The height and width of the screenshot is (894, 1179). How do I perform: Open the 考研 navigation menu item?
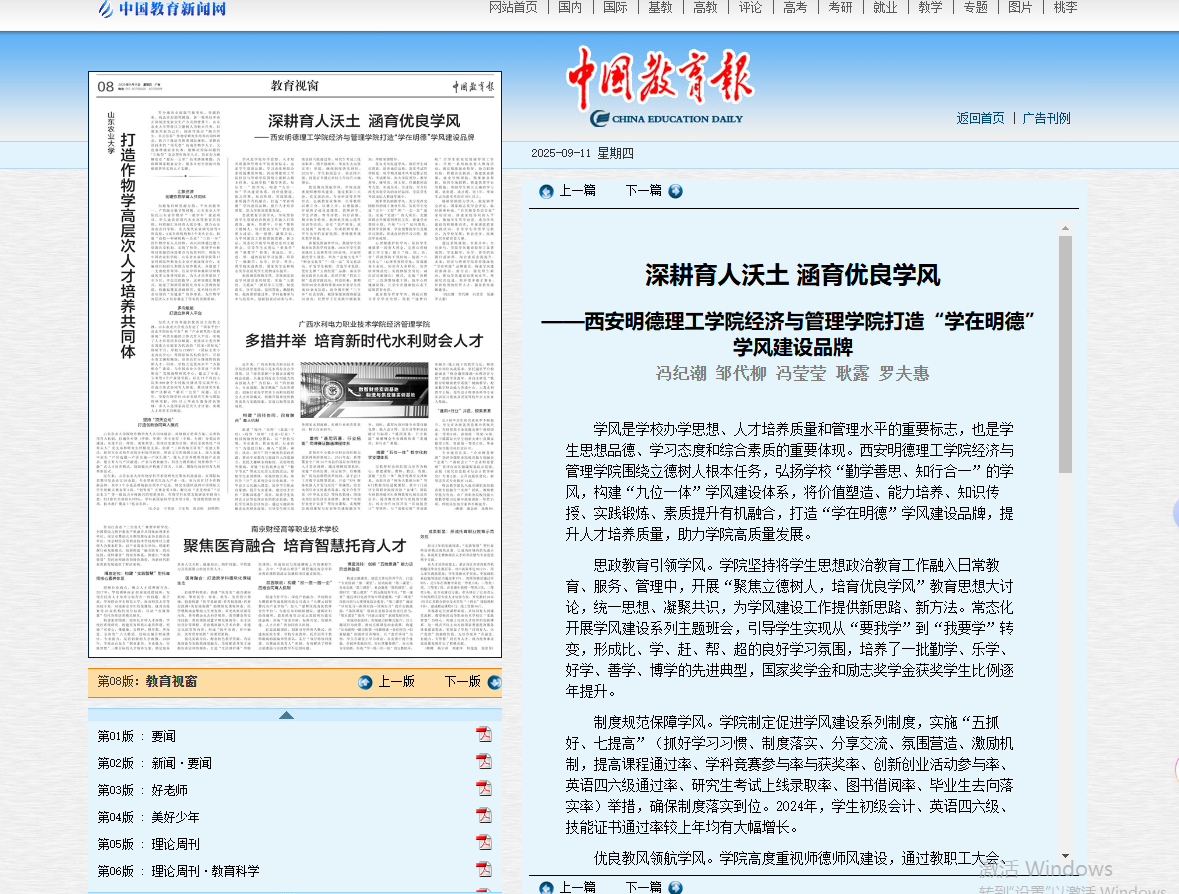[840, 8]
